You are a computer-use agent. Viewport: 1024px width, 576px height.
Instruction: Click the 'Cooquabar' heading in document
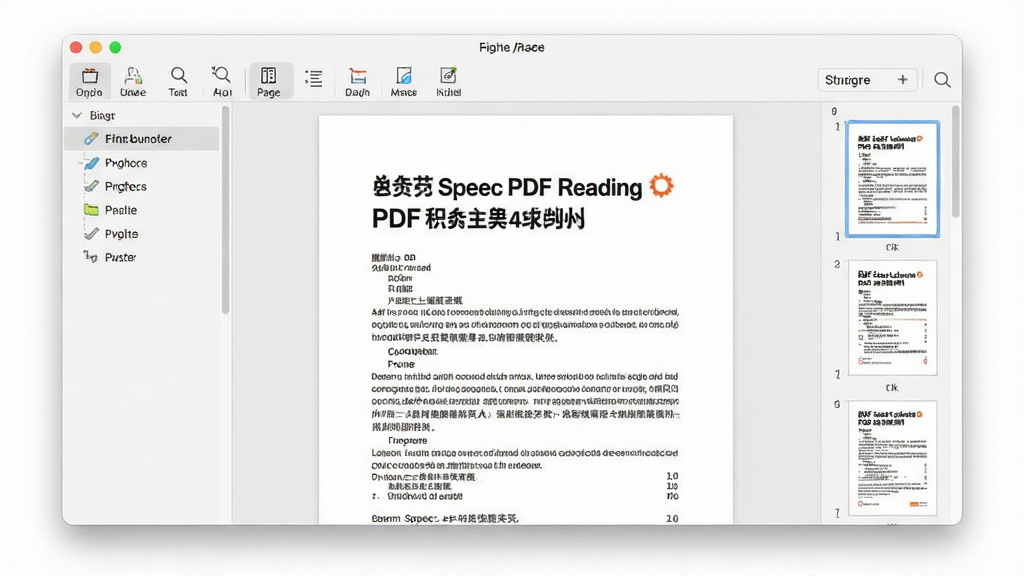point(412,351)
